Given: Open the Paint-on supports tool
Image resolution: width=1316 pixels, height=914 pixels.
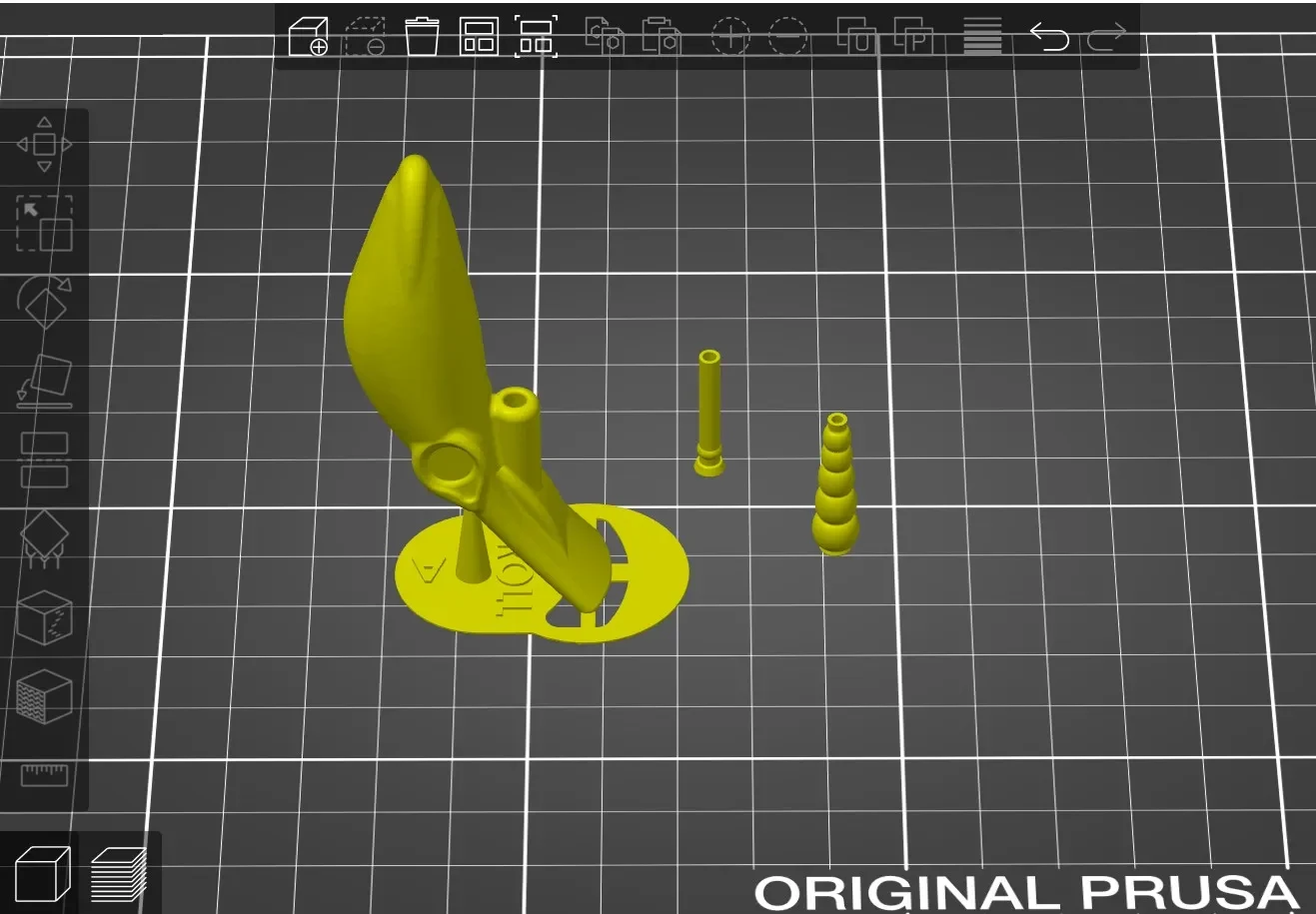Looking at the screenshot, I should 44,538.
